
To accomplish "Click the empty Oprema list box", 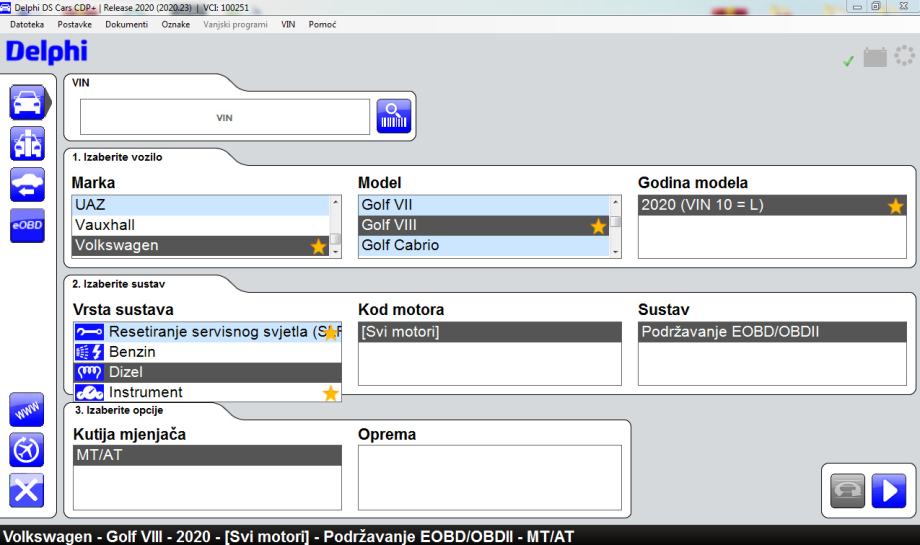I will tap(490, 478).
